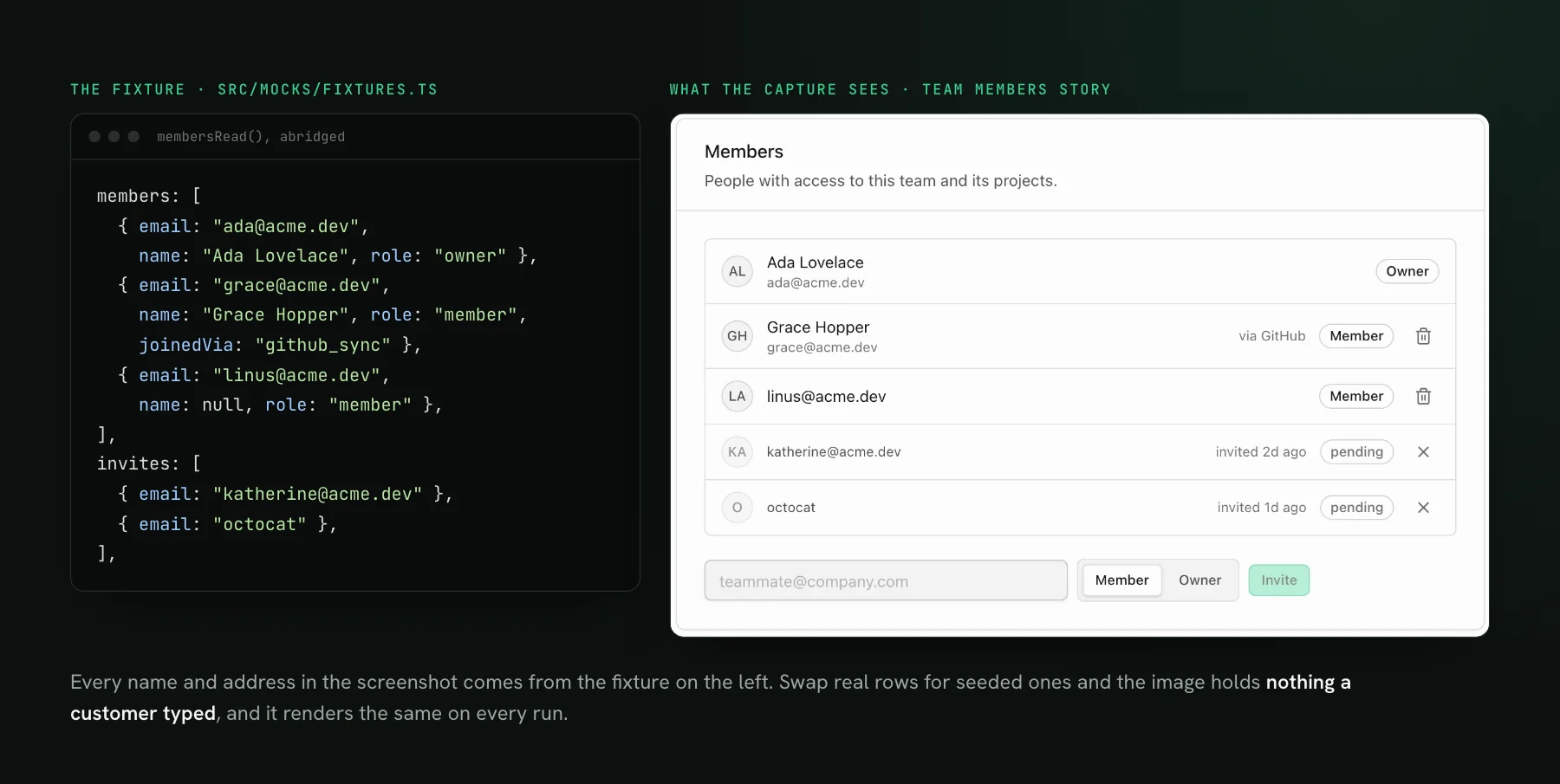Screen dimensions: 1560x784
Task: Remove linus@acme.dev using the trash icon
Action: coord(1423,397)
